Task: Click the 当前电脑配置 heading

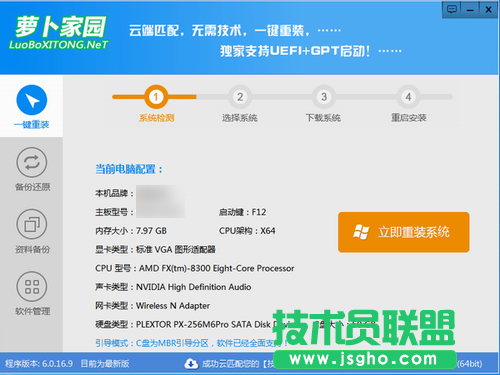Action: [x=129, y=169]
